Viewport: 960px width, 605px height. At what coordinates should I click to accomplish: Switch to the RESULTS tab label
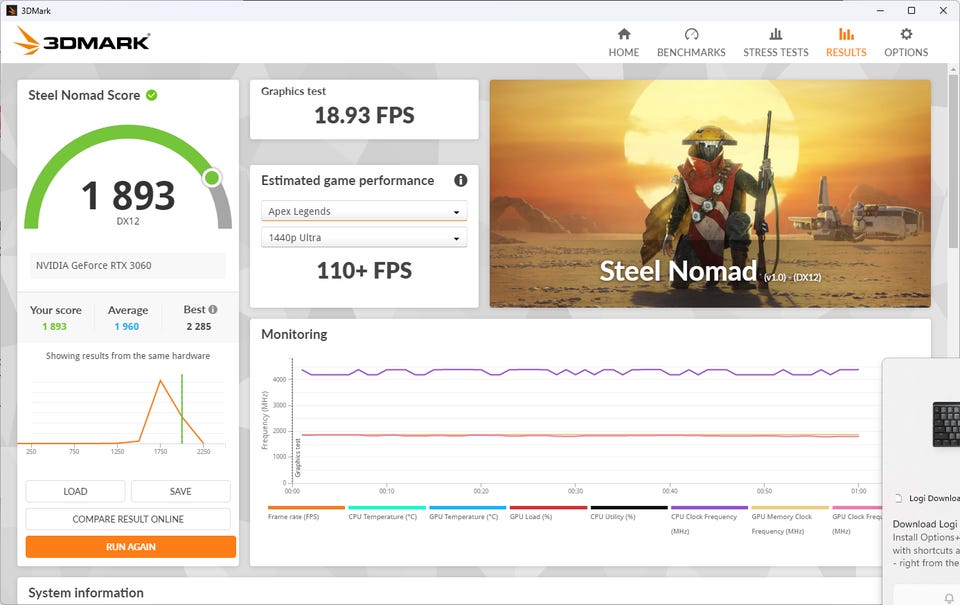(x=846, y=52)
